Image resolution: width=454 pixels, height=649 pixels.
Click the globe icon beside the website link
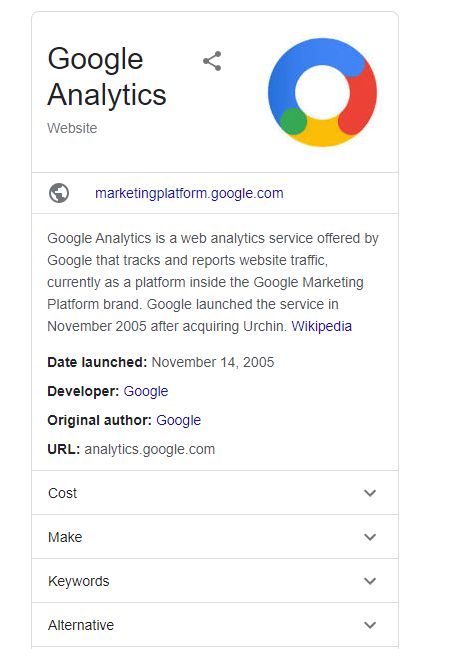[59, 193]
